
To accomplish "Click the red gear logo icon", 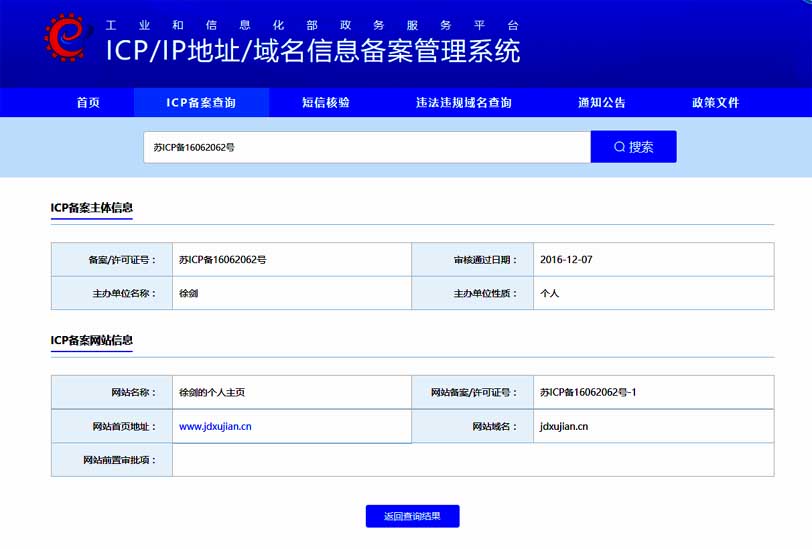I will click(x=66, y=37).
